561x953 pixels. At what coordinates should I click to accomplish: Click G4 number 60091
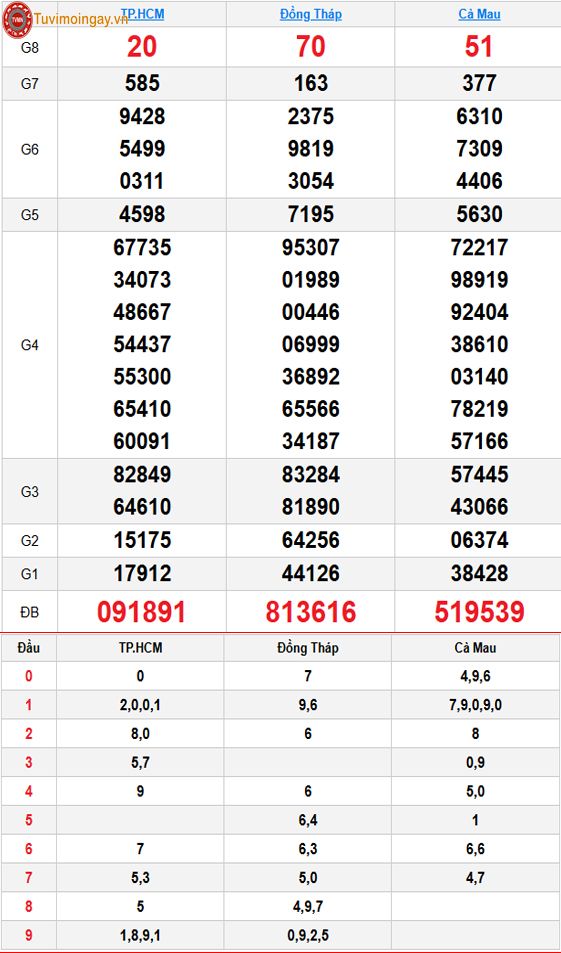point(142,441)
